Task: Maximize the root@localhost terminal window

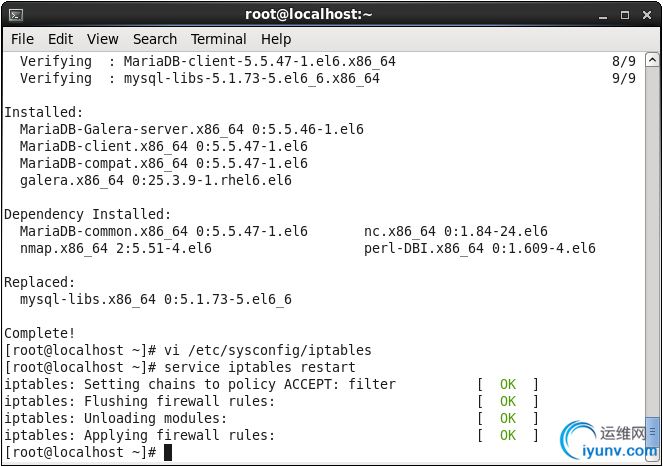Action: pos(625,15)
